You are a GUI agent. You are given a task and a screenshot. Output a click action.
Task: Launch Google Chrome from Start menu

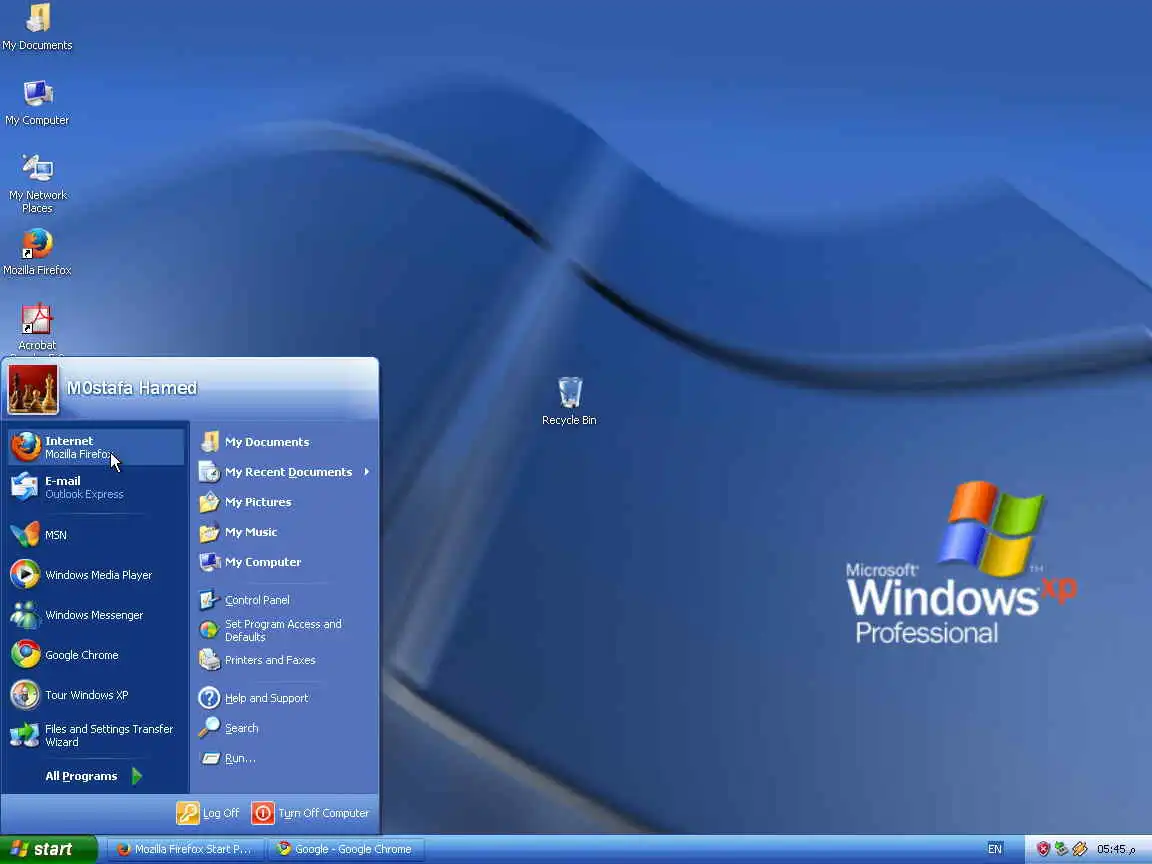click(96, 655)
